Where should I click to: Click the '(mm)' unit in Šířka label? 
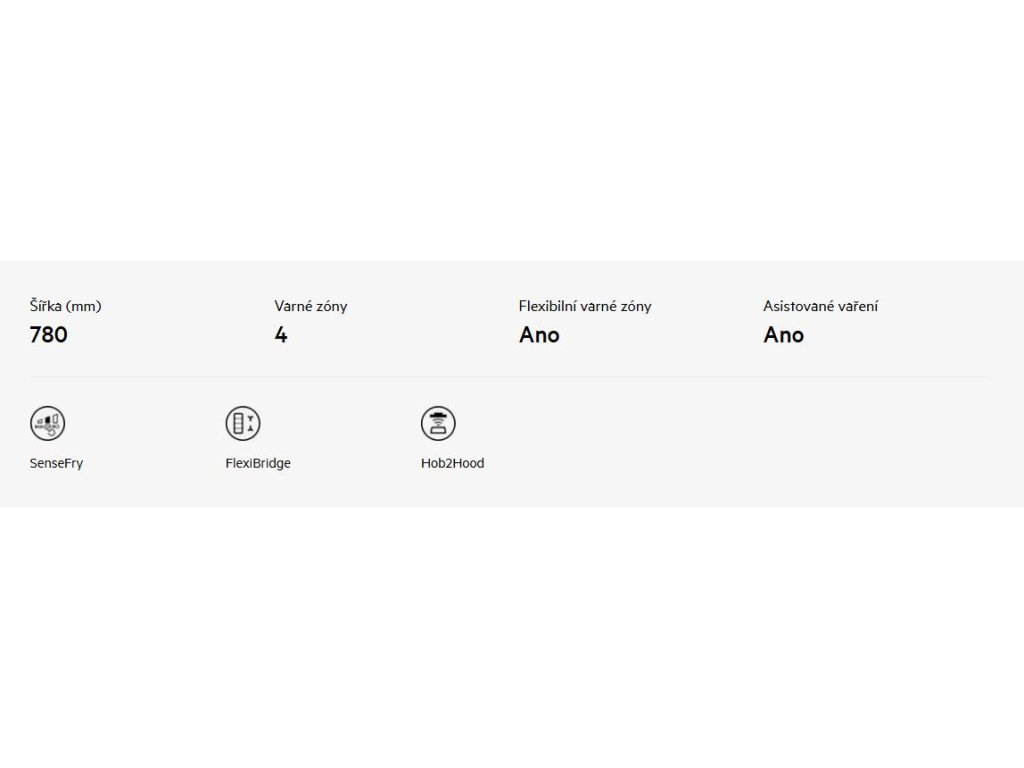[84, 306]
